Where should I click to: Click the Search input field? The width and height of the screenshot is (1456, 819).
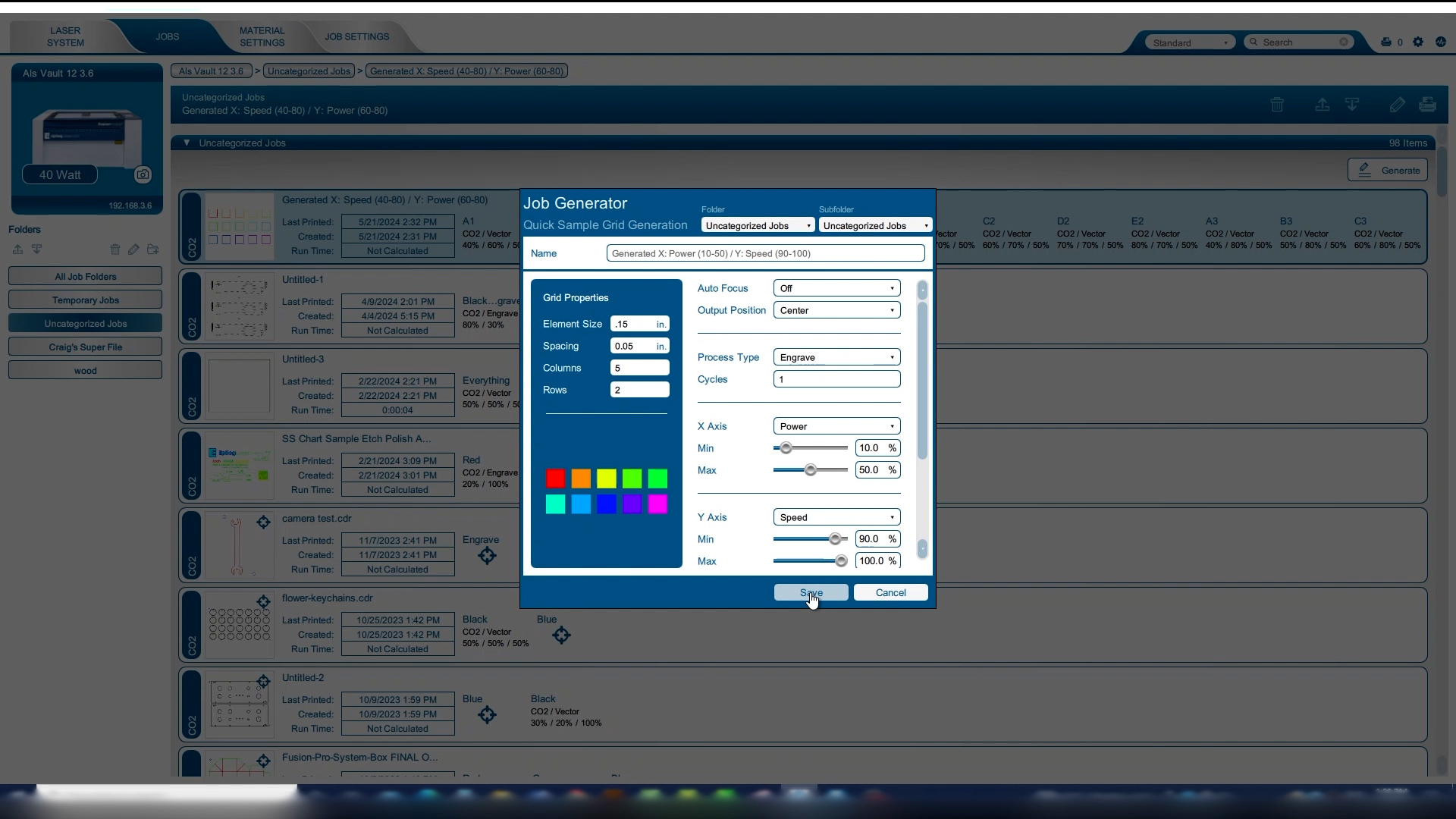point(1298,42)
